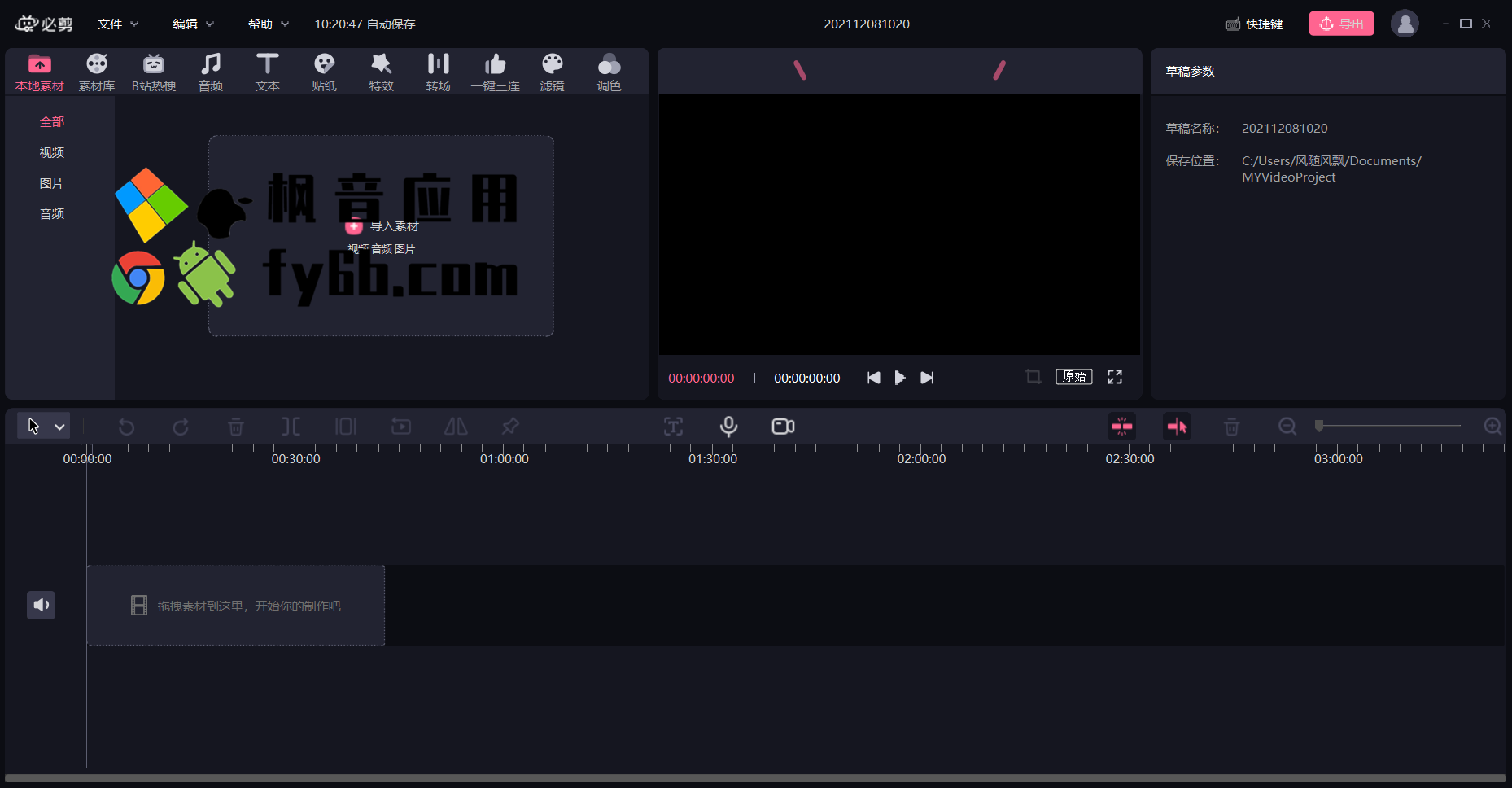Open the 本地素材 local material tab
Image resolution: width=1512 pixels, height=788 pixels.
(40, 72)
